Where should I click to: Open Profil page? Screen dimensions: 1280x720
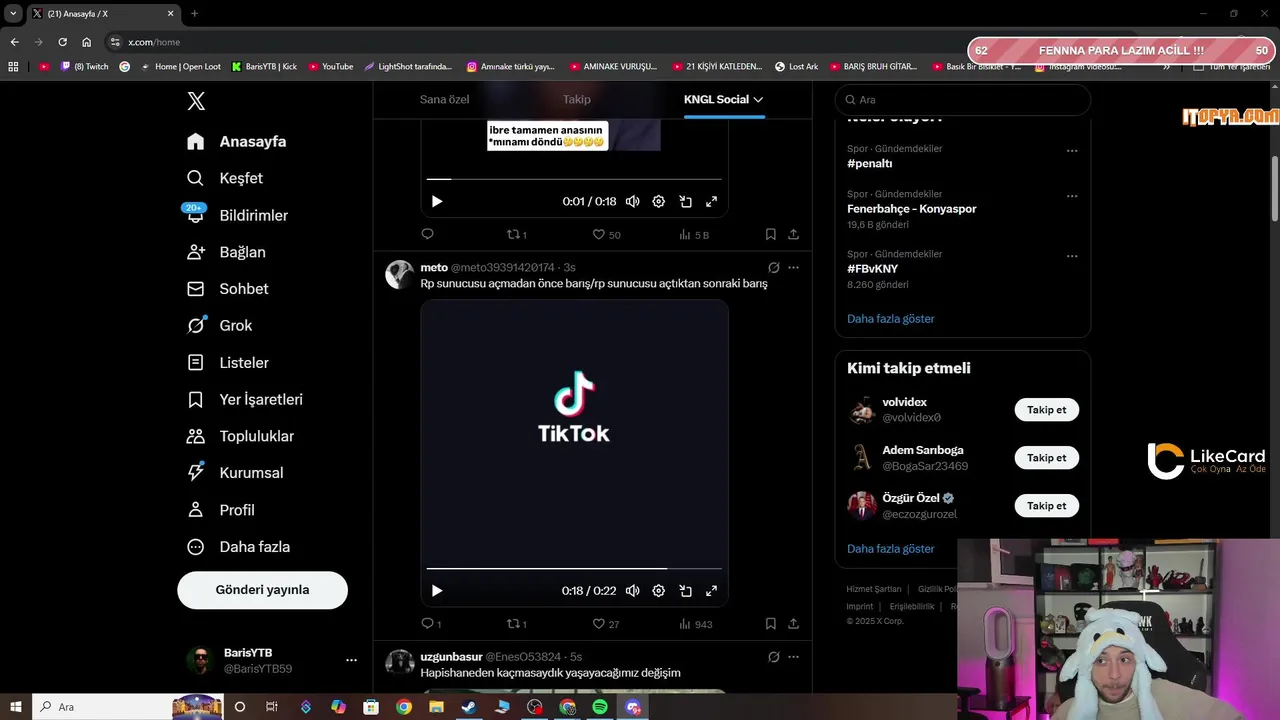click(221, 510)
